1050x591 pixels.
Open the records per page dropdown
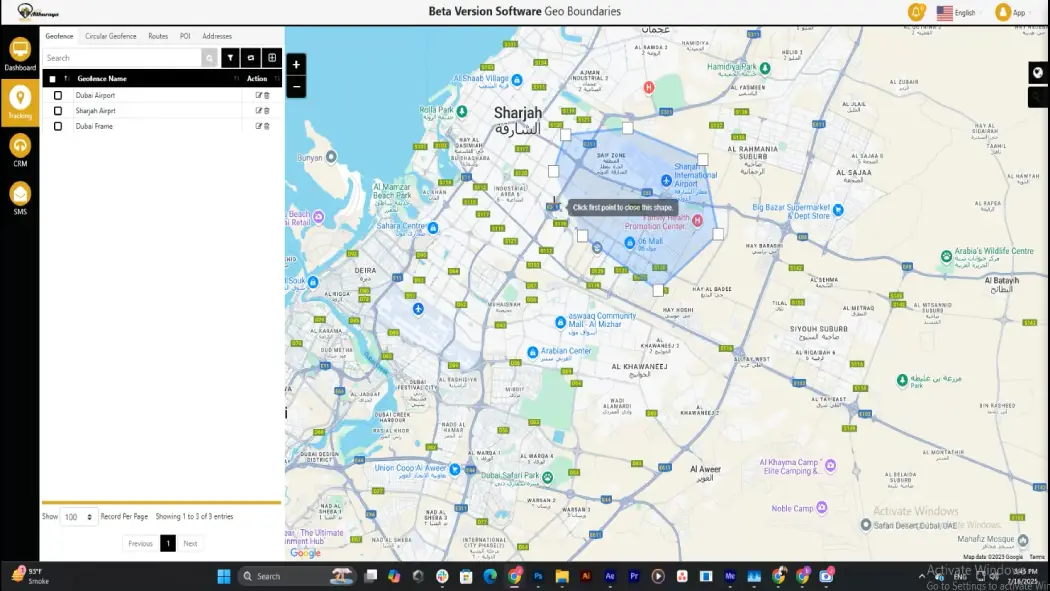pyautogui.click(x=78, y=517)
